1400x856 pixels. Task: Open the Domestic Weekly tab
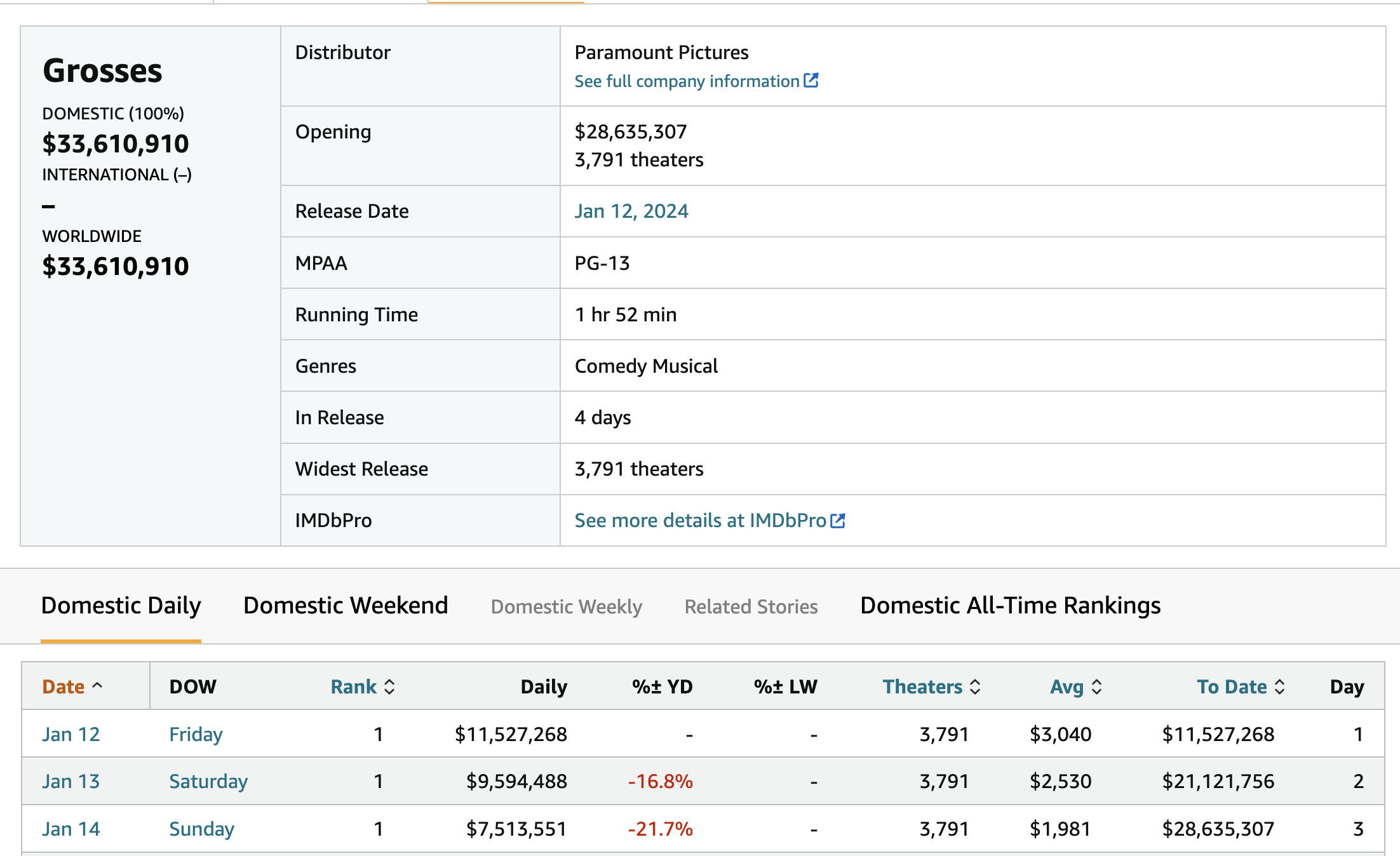click(567, 606)
